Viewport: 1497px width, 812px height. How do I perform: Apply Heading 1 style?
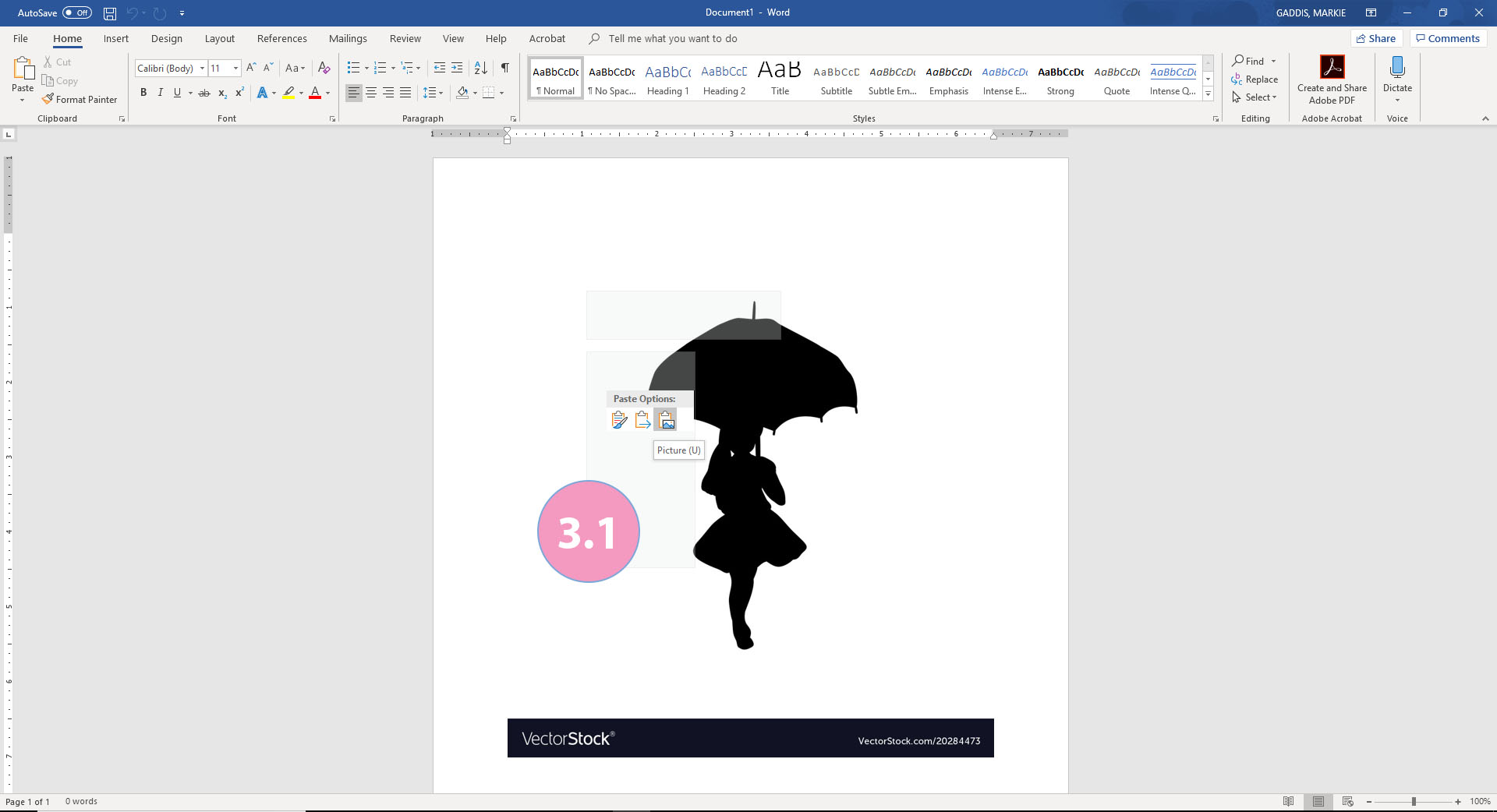point(668,78)
